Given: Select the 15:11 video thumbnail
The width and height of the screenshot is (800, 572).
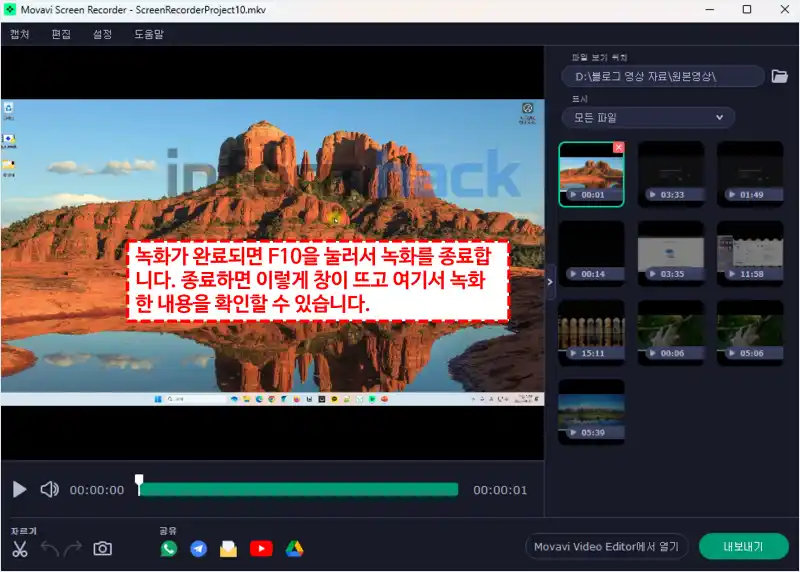Looking at the screenshot, I should [591, 333].
